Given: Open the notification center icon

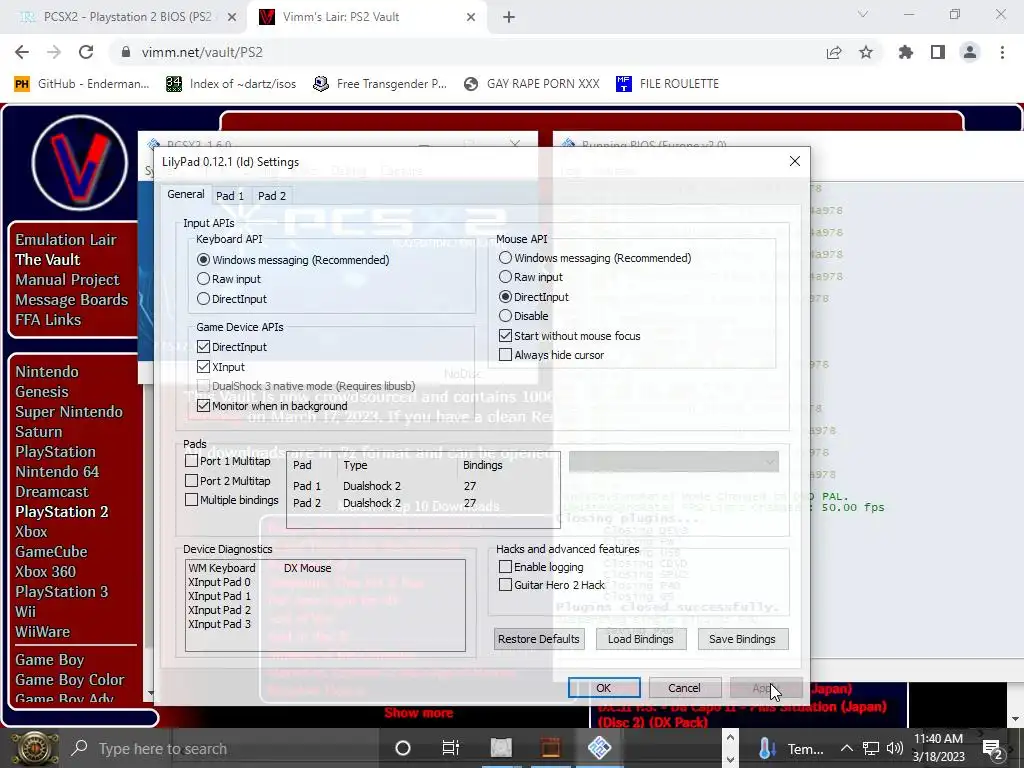Looking at the screenshot, I should (x=993, y=749).
